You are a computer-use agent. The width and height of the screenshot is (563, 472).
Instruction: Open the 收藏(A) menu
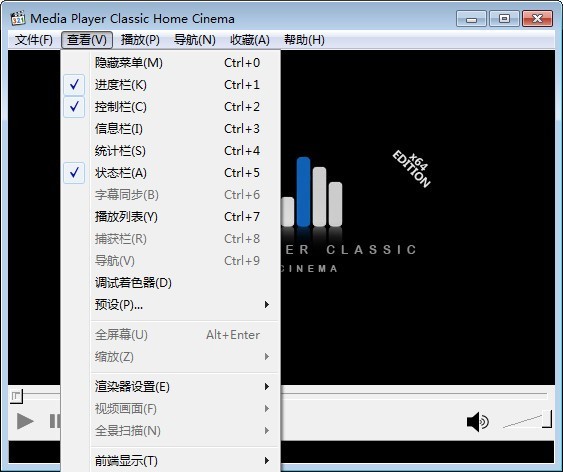250,39
